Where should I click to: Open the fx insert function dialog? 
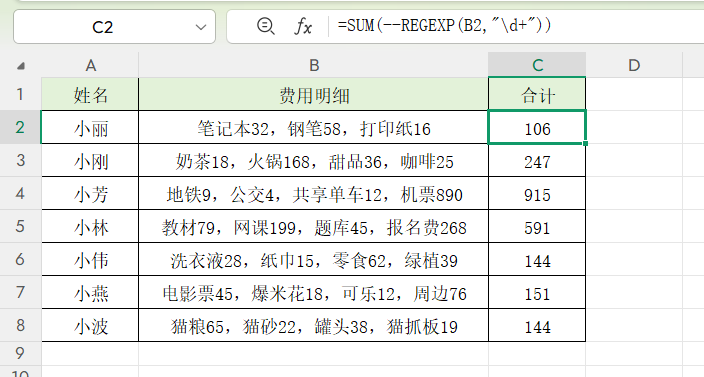click(x=303, y=26)
